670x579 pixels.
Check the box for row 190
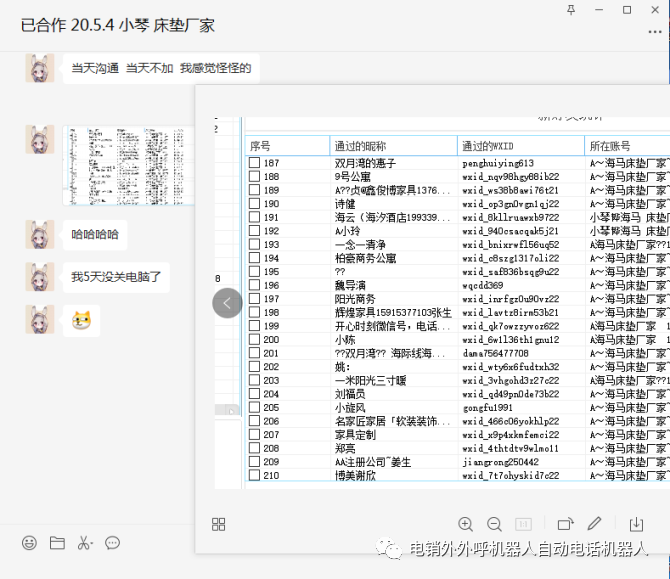pos(254,203)
